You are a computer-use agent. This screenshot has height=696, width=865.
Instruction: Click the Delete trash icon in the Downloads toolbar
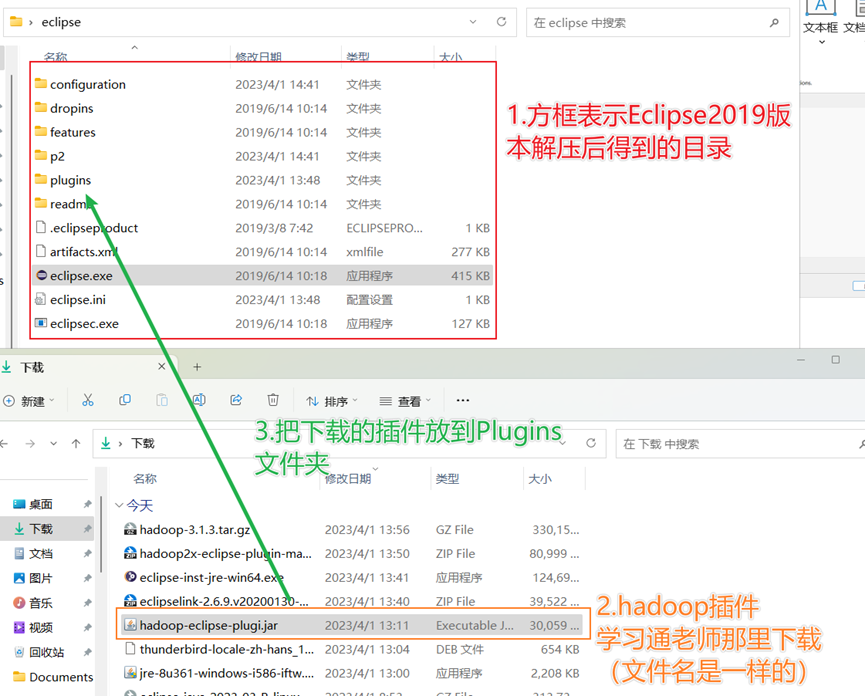273,400
